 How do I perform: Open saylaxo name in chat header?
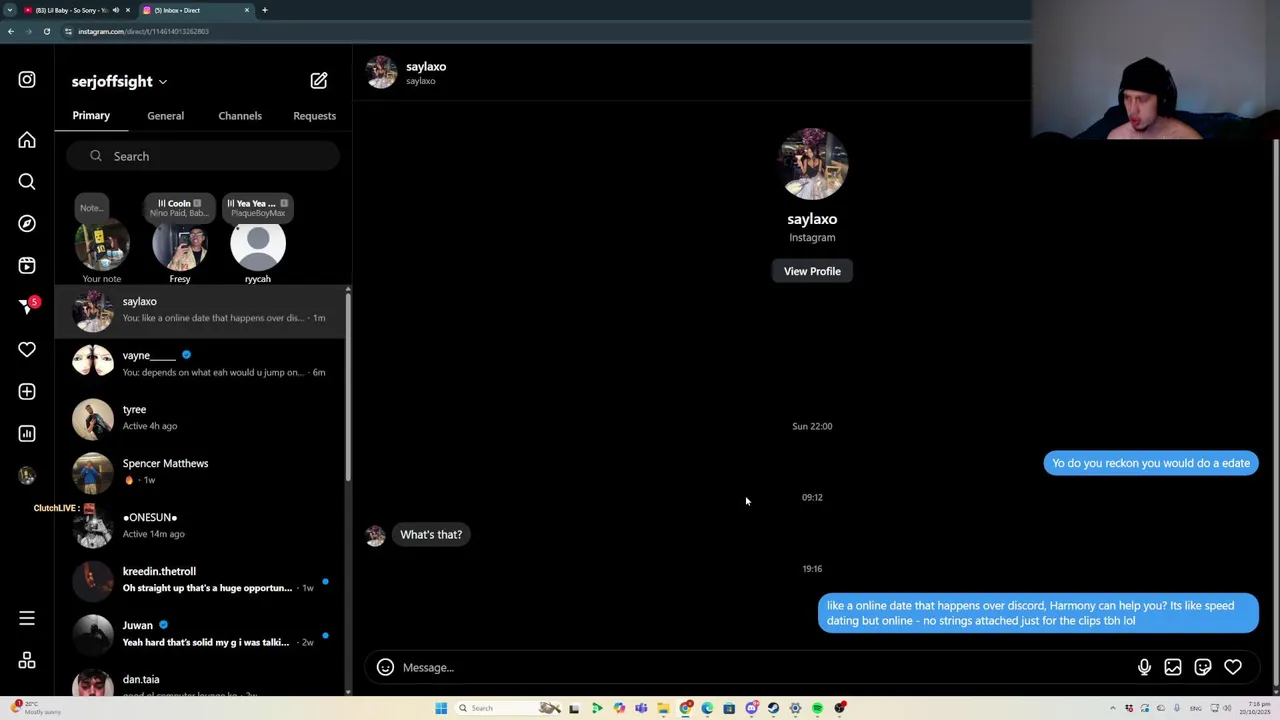pos(426,66)
